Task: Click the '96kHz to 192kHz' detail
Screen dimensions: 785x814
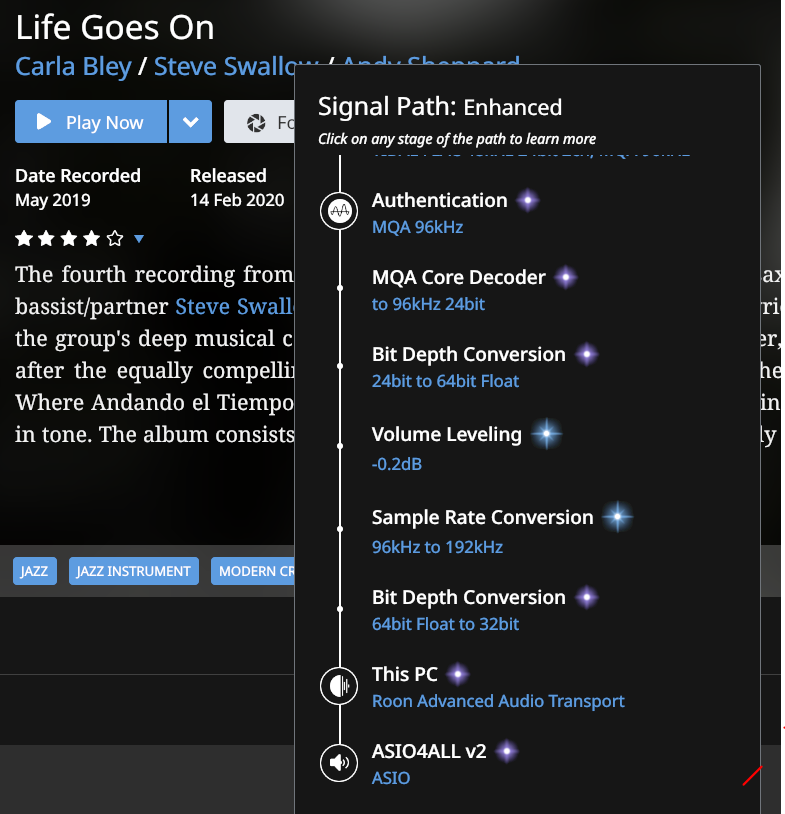Action: click(437, 547)
